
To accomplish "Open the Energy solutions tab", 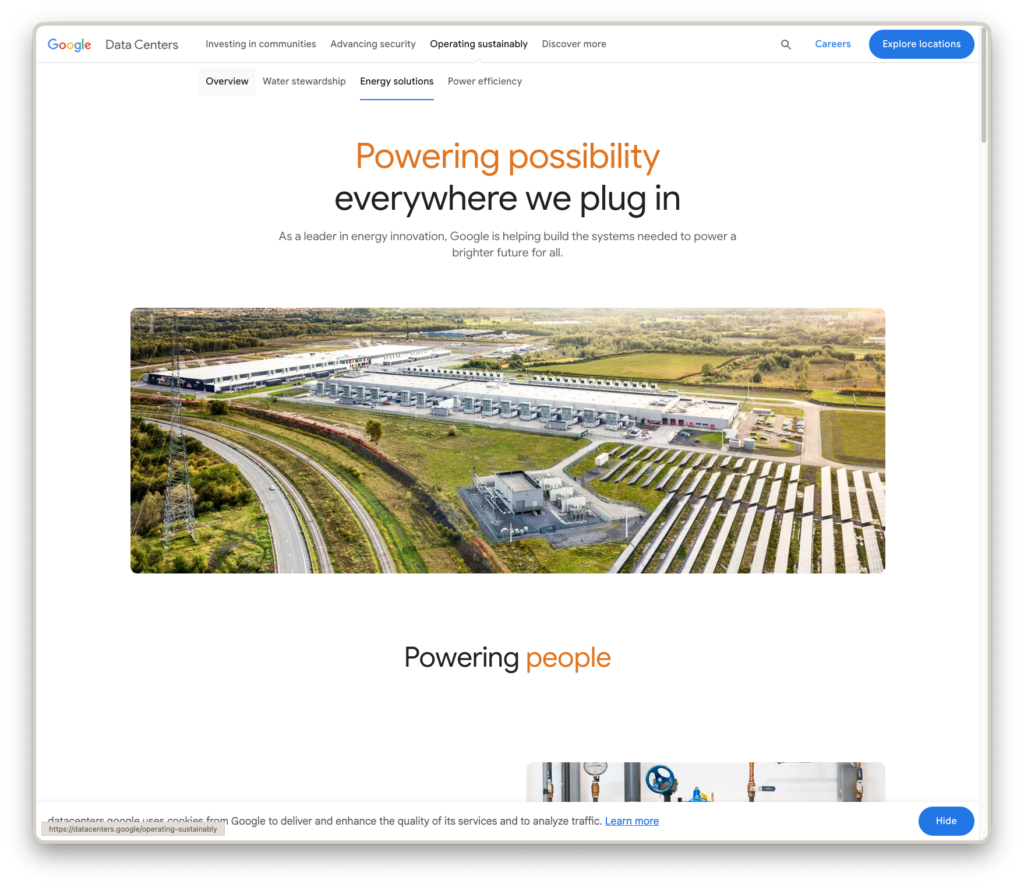I will coord(396,81).
